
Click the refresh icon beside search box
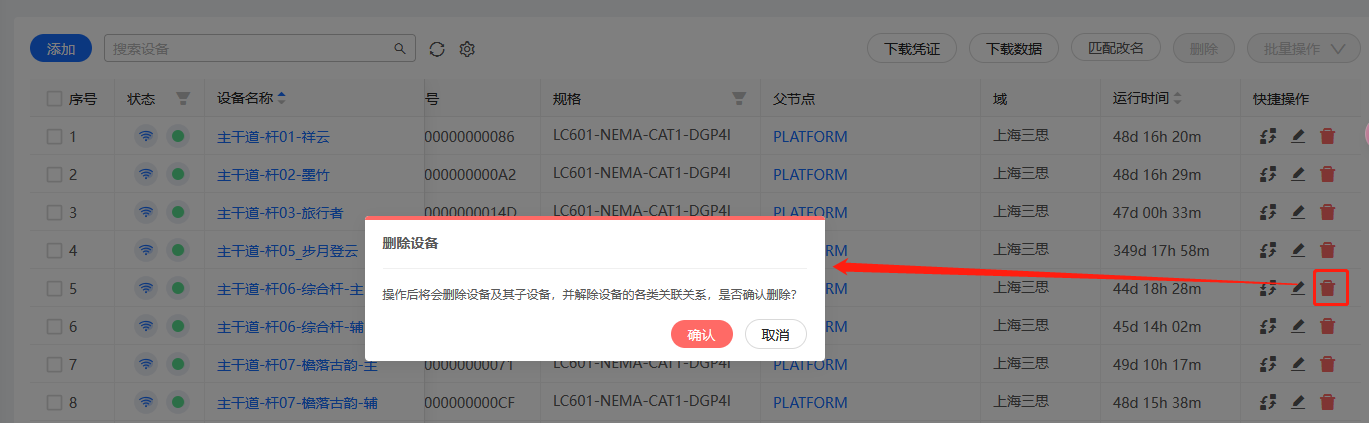(x=436, y=48)
